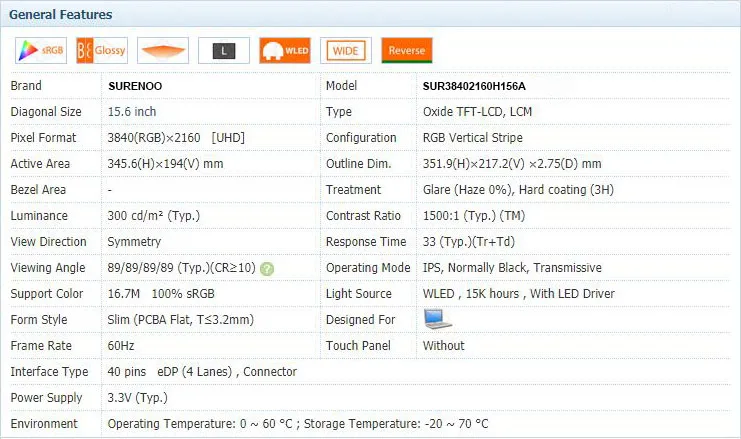Image resolution: width=741 pixels, height=439 pixels.
Task: Click the Glossy surface icon
Action: [x=102, y=51]
